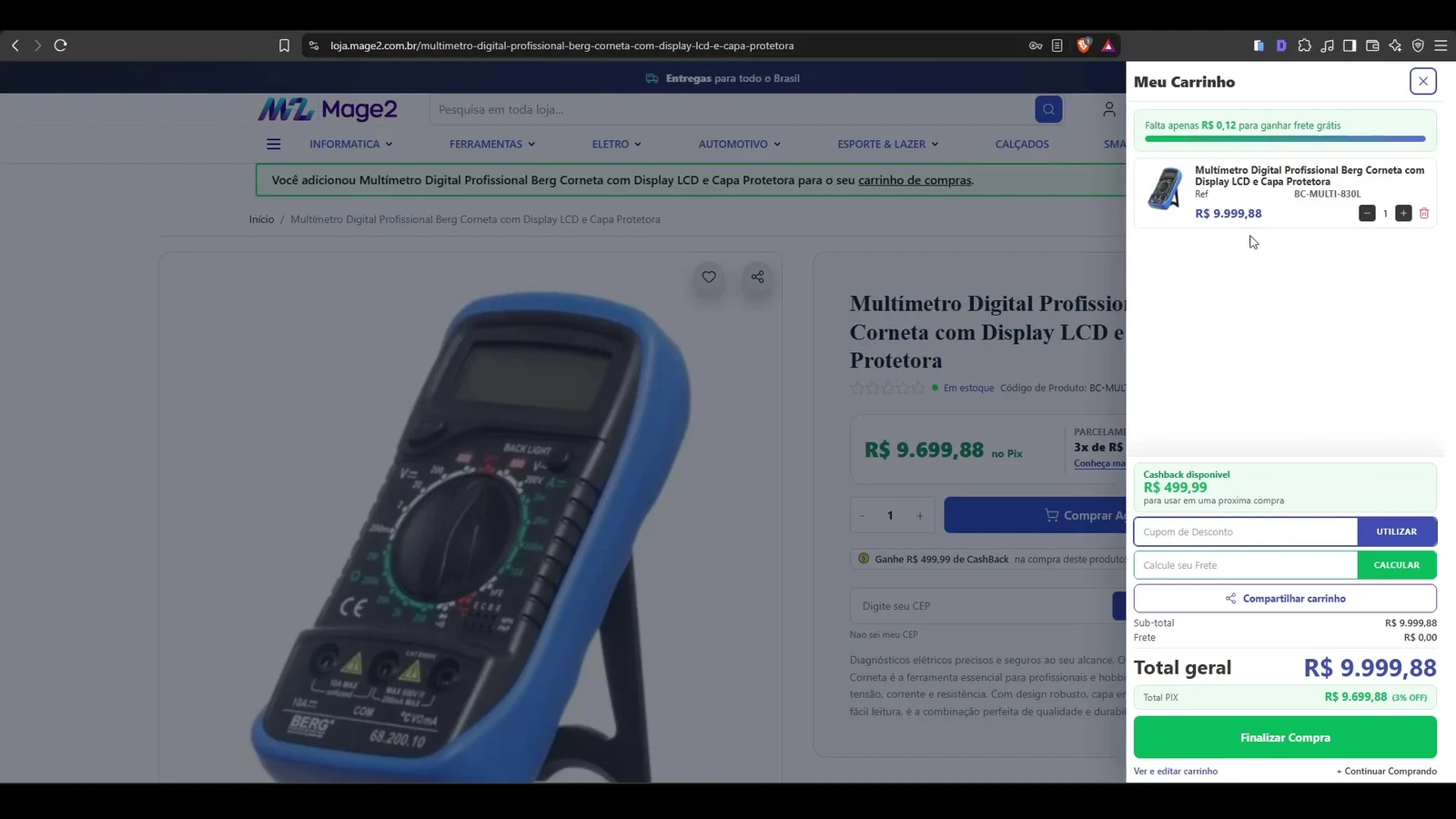1456x819 pixels.
Task: Open saved passwords key icon
Action: click(1036, 45)
